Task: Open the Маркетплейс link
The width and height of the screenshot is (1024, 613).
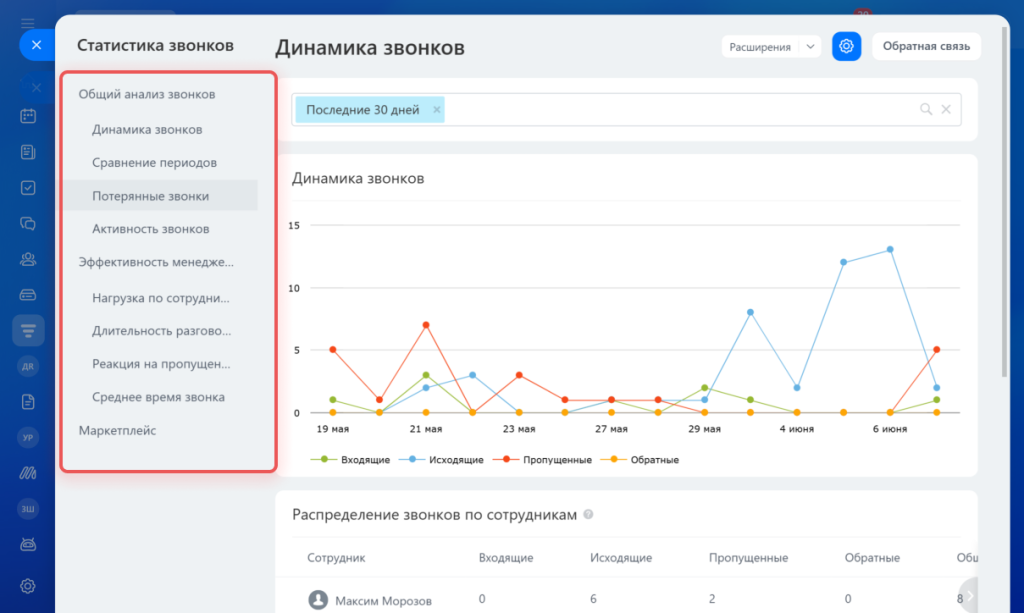Action: click(x=119, y=430)
